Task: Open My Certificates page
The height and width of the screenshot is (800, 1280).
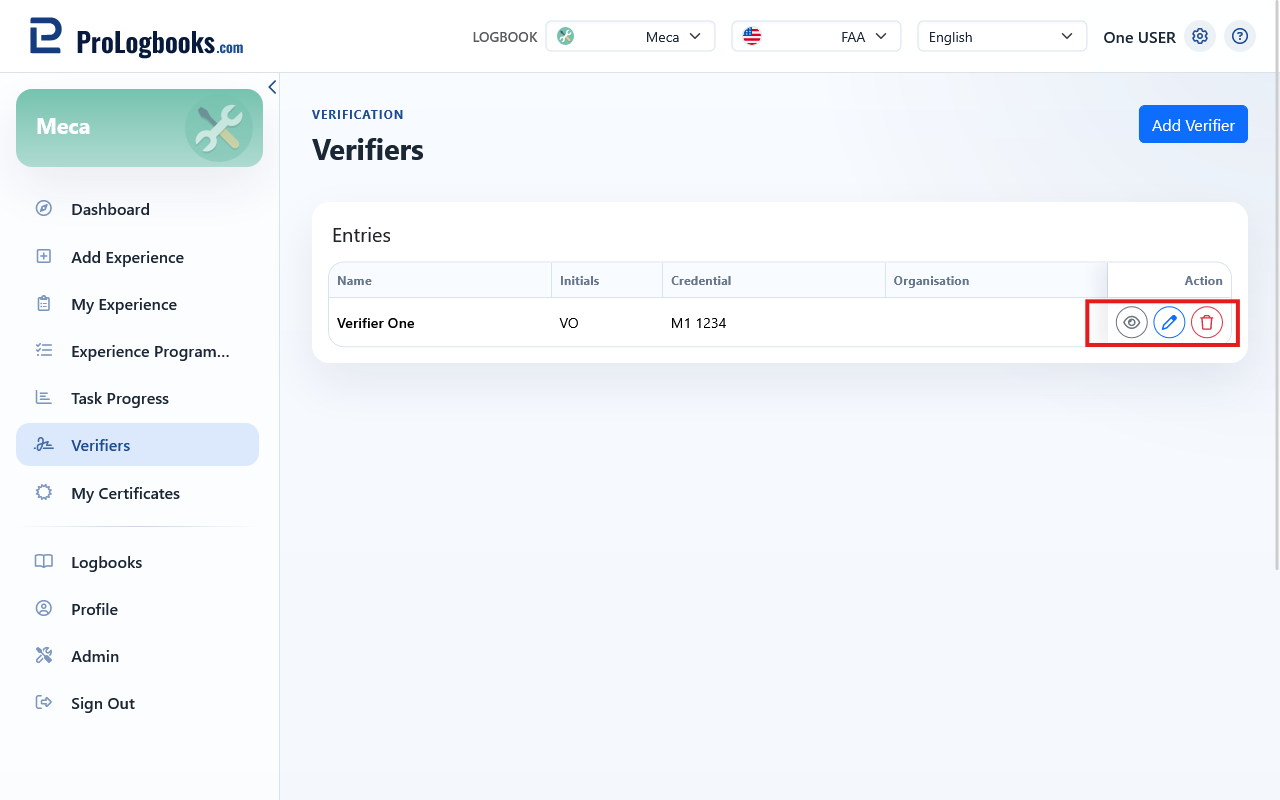Action: 137,493
